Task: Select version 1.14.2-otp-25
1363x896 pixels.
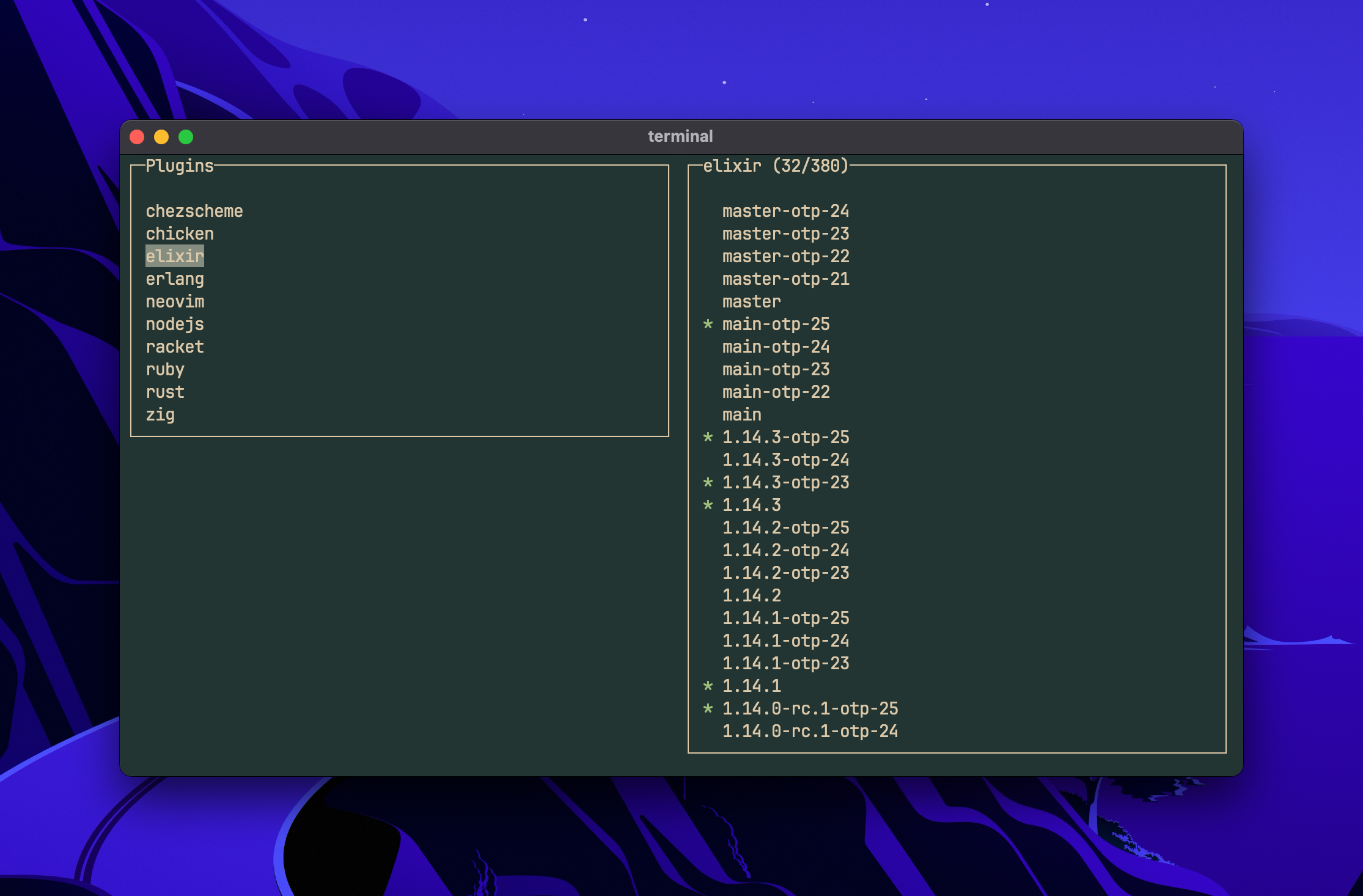Action: click(786, 528)
